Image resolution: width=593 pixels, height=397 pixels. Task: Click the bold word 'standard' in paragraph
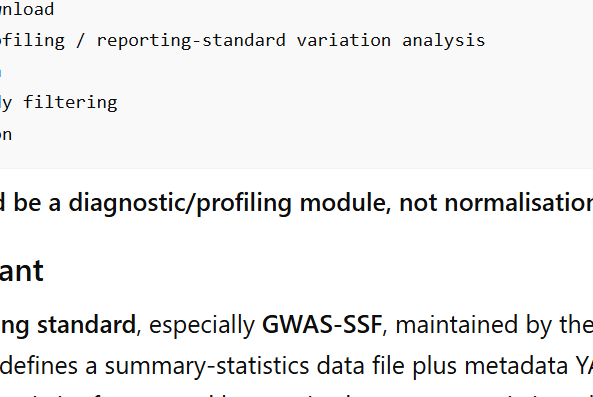pos(86,325)
